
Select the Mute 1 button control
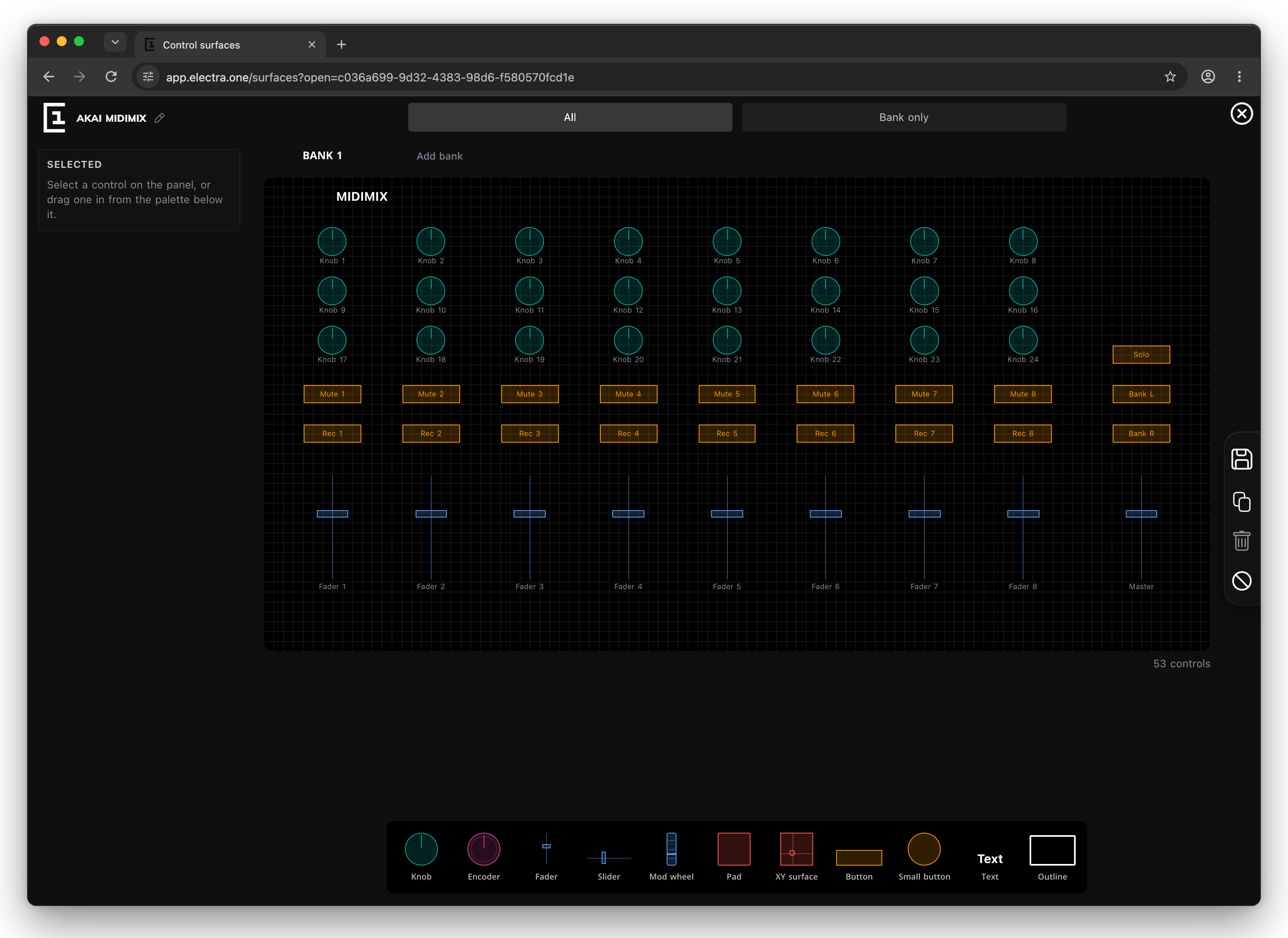click(332, 393)
